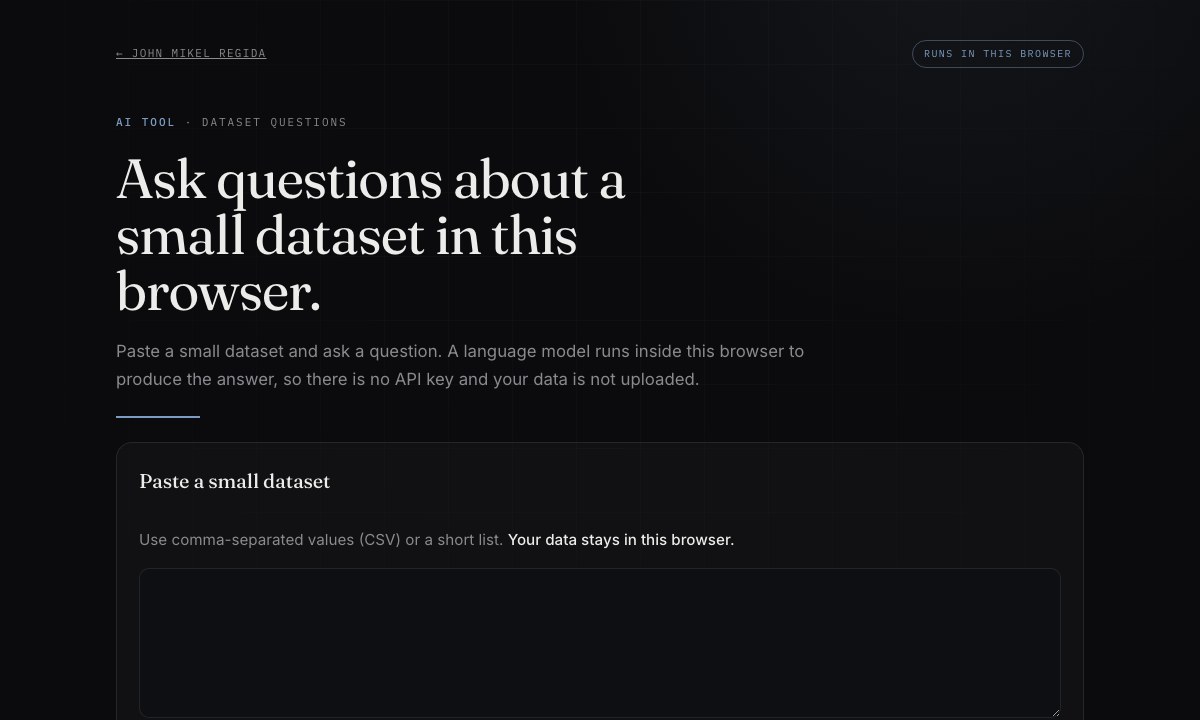
Task: Click the 'Paste a small dataset' heading
Action: (235, 481)
